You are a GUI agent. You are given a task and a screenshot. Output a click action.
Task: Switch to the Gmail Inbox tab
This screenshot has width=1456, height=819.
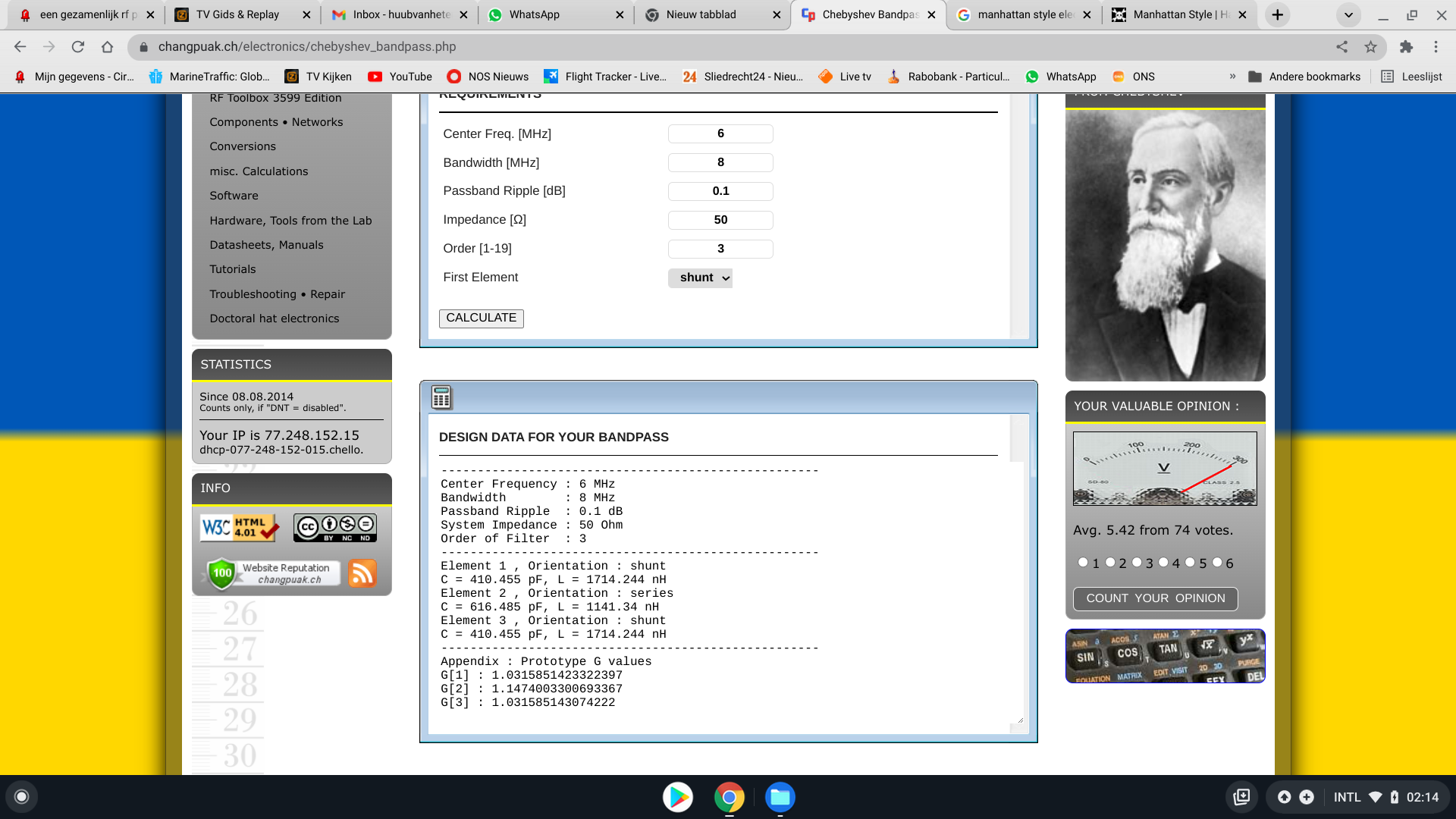400,14
